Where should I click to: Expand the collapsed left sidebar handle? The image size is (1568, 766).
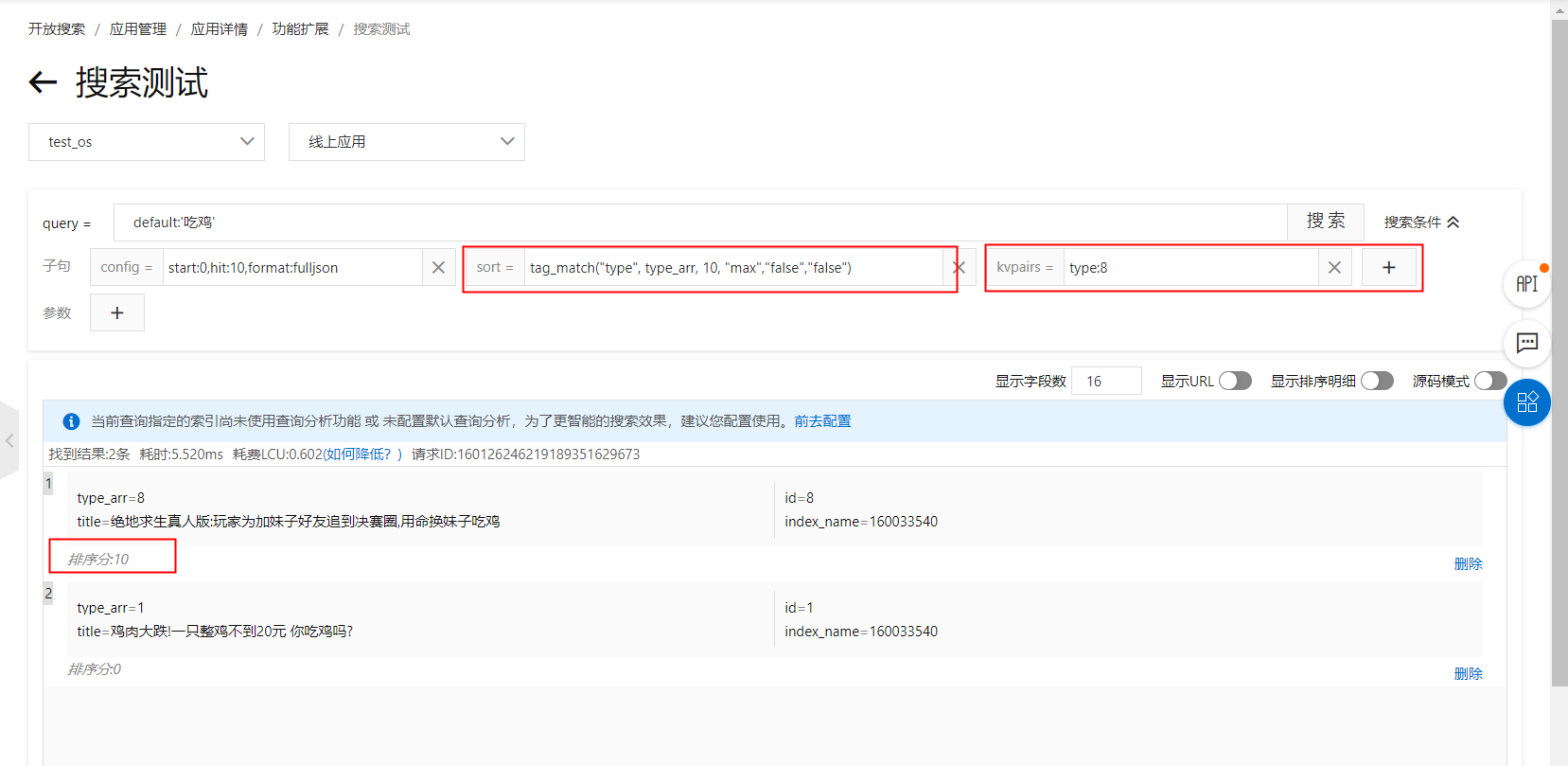coord(9,440)
